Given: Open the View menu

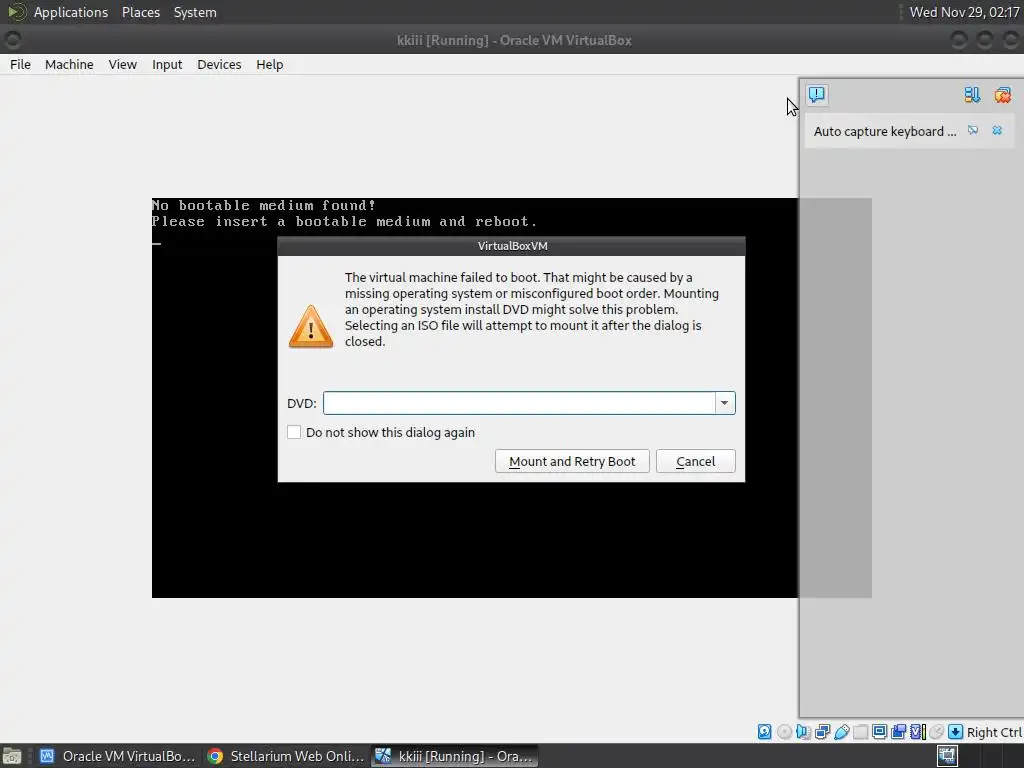Looking at the screenshot, I should click(x=122, y=65).
